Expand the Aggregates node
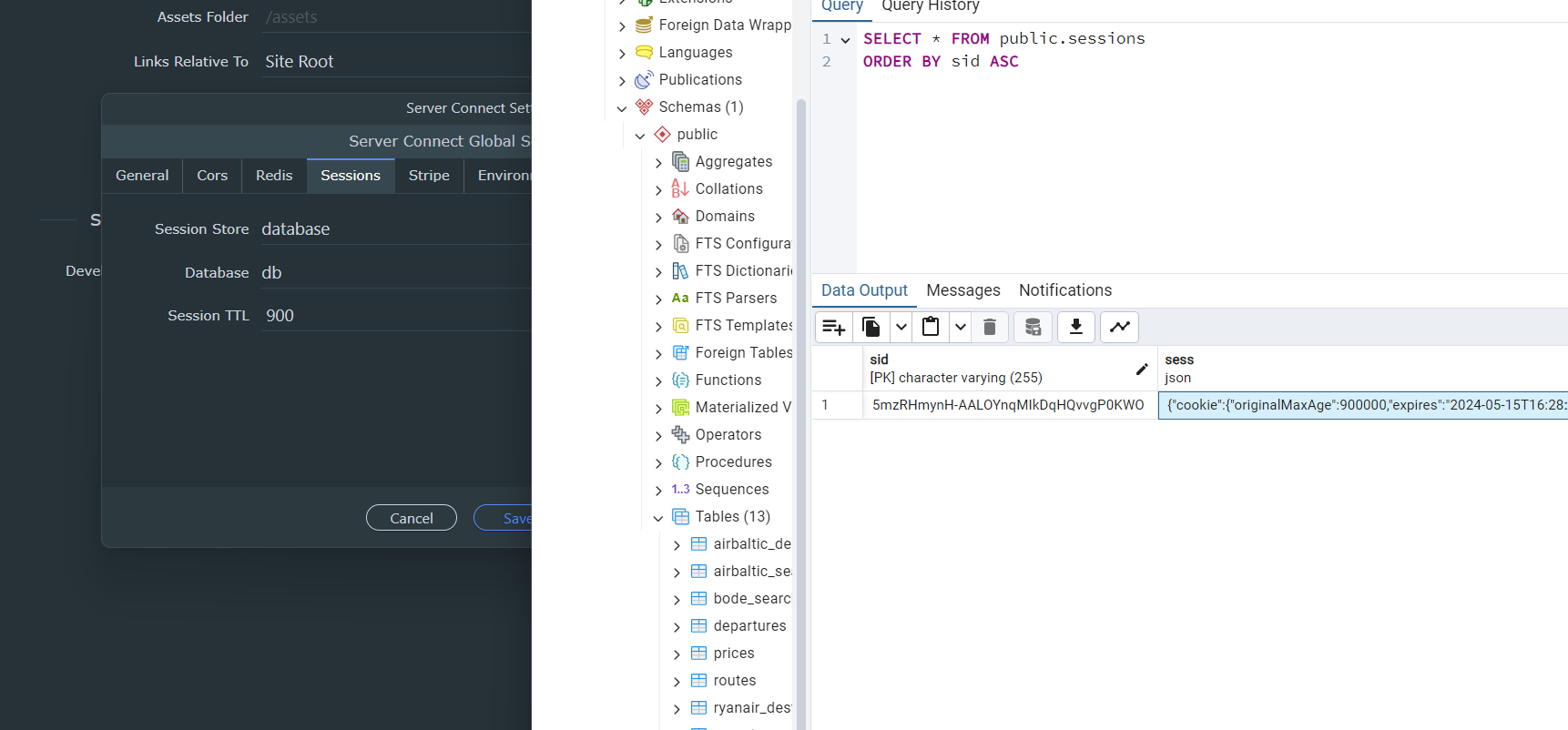 tap(658, 163)
